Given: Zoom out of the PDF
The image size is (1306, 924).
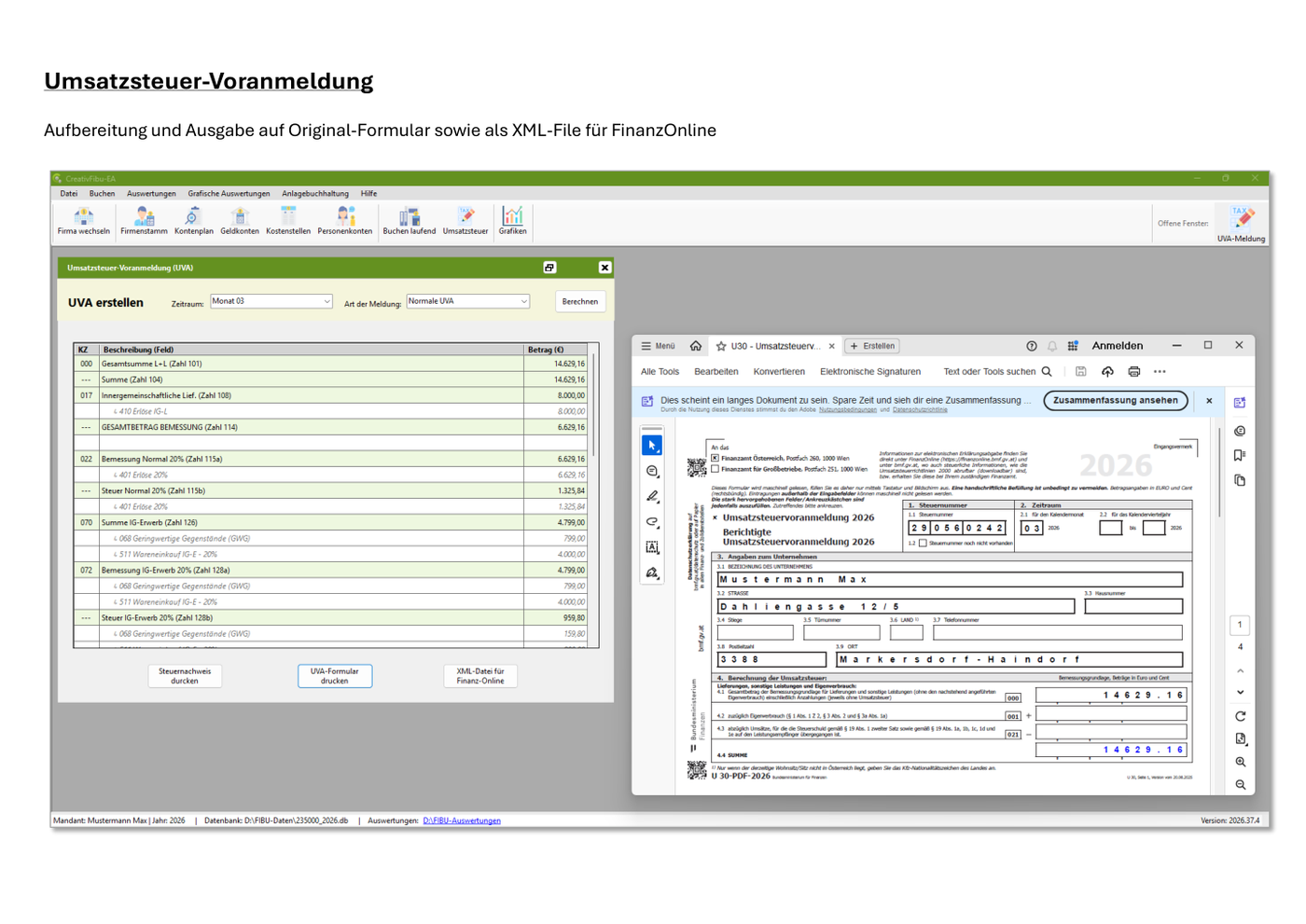Looking at the screenshot, I should click(x=1240, y=784).
